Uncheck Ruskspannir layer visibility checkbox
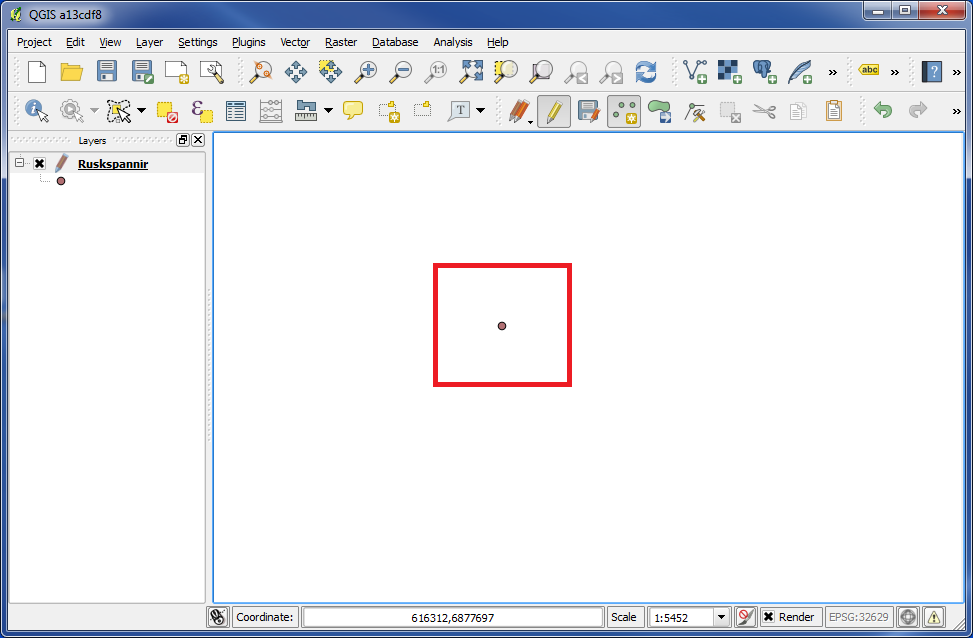Image resolution: width=973 pixels, height=638 pixels. [40, 163]
